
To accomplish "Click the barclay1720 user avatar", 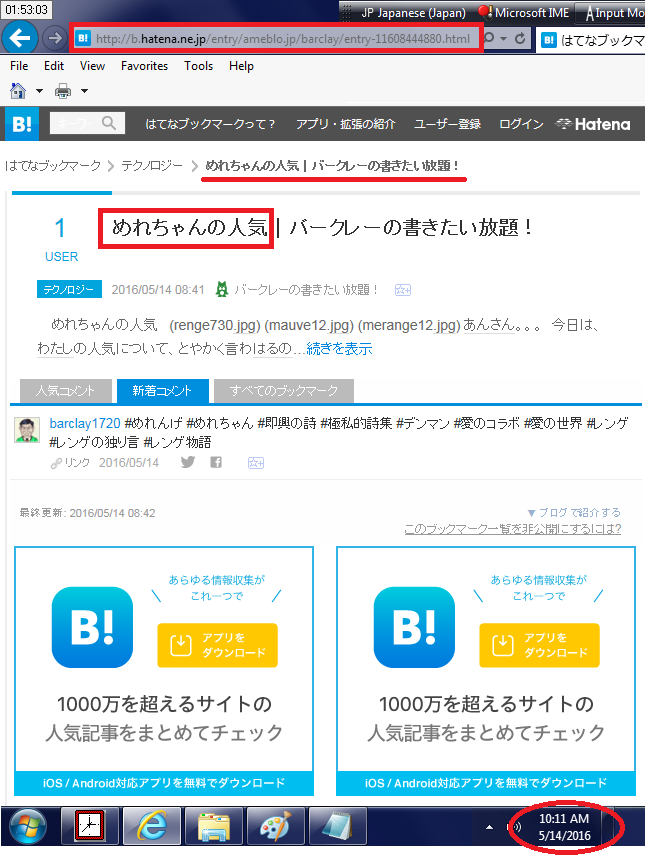I will pos(27,430).
